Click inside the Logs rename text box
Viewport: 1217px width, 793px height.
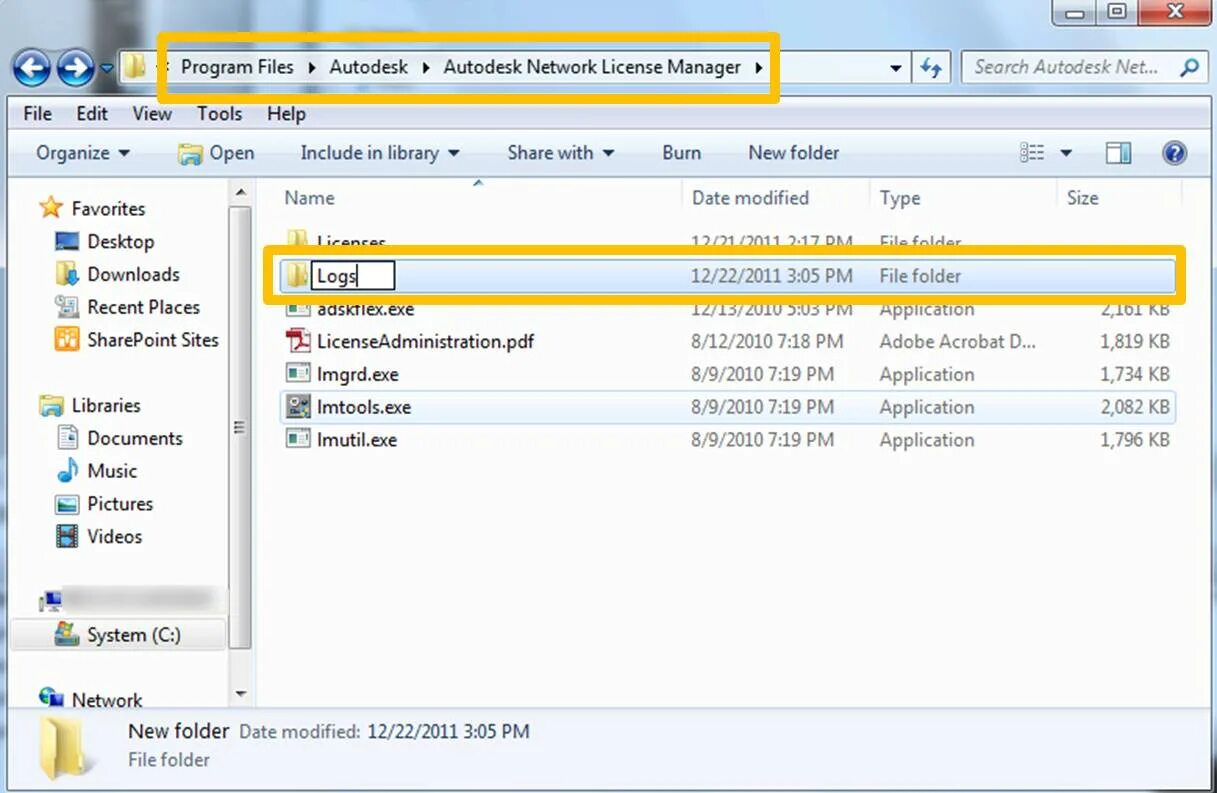355,275
